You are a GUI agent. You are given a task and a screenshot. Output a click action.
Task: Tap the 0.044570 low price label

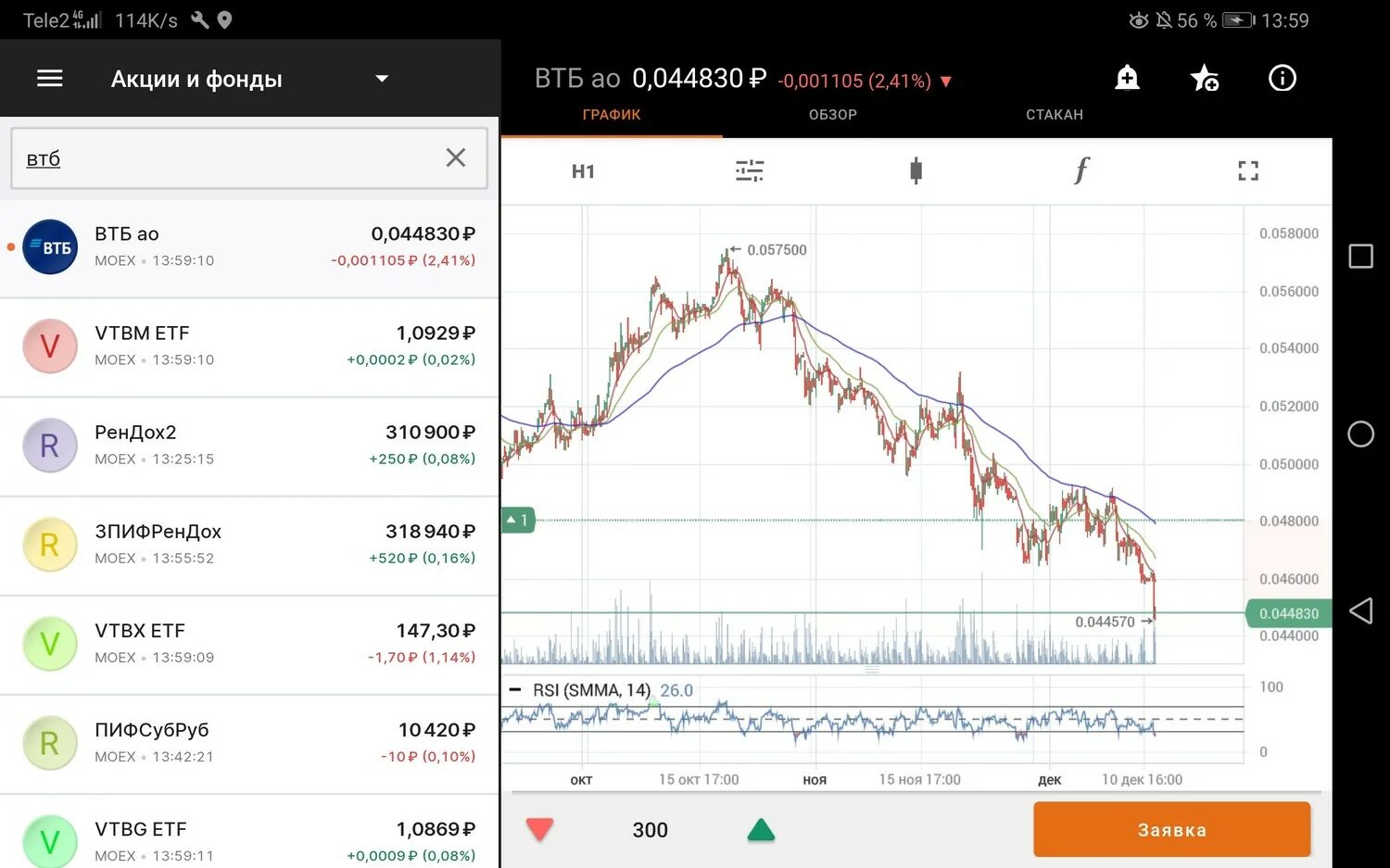(x=1105, y=622)
